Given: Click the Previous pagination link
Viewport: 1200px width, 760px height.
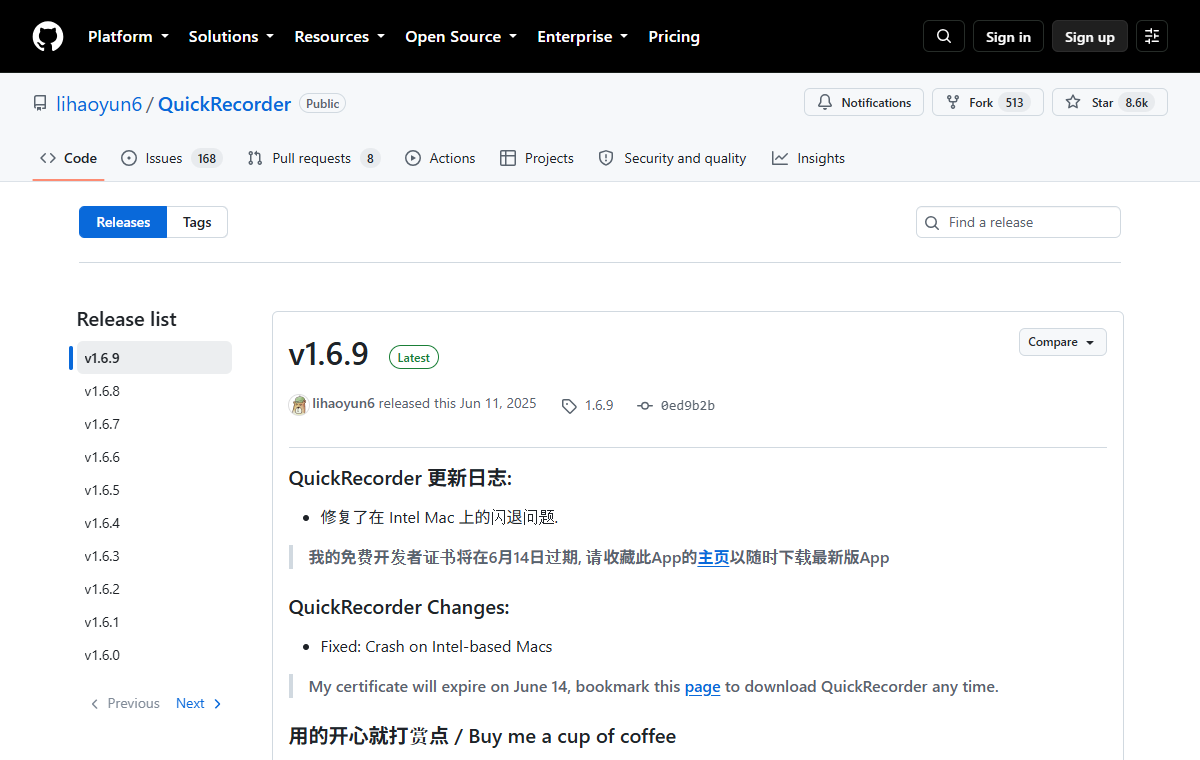Looking at the screenshot, I should [125, 704].
